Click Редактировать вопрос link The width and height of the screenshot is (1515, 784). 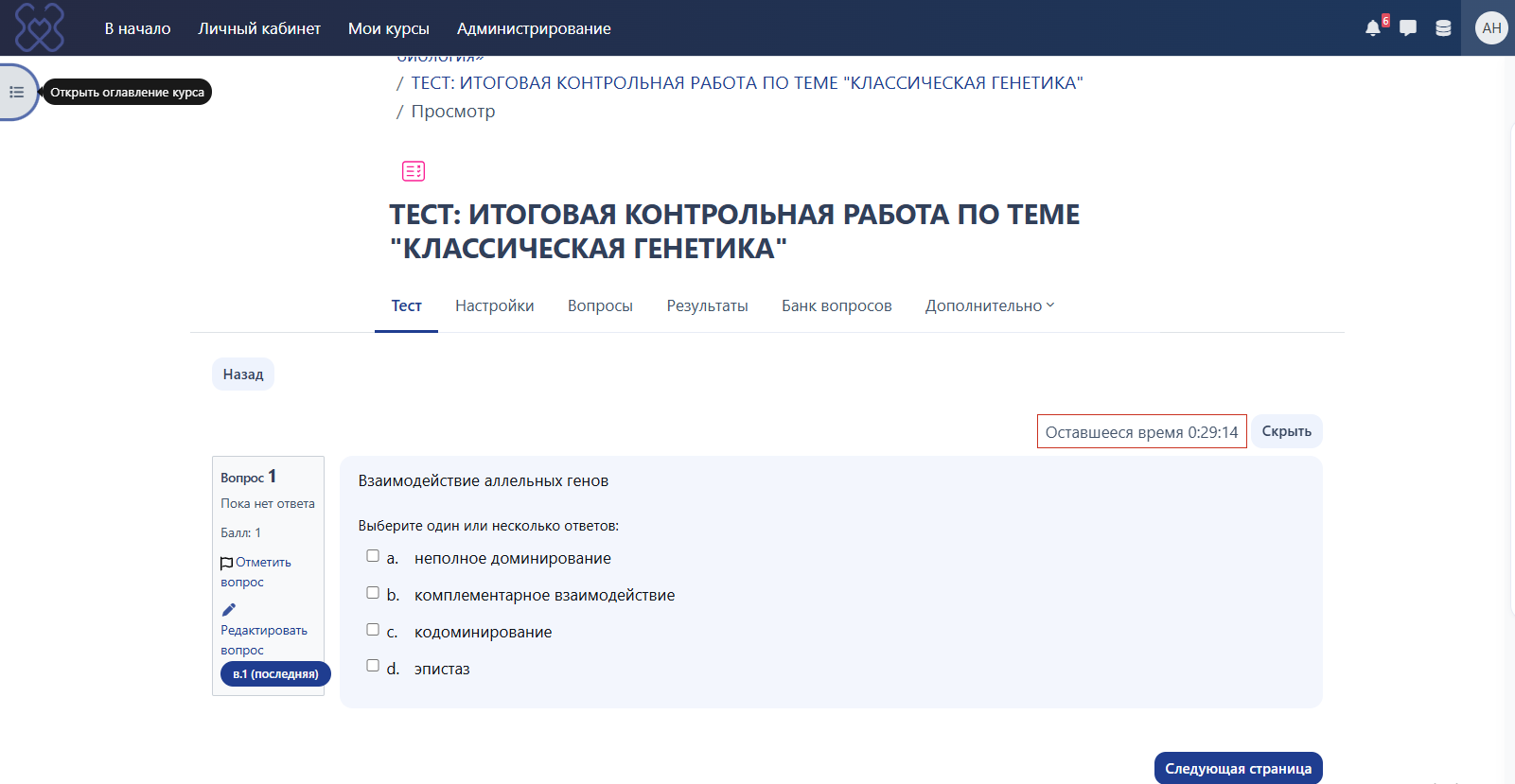[264, 640]
